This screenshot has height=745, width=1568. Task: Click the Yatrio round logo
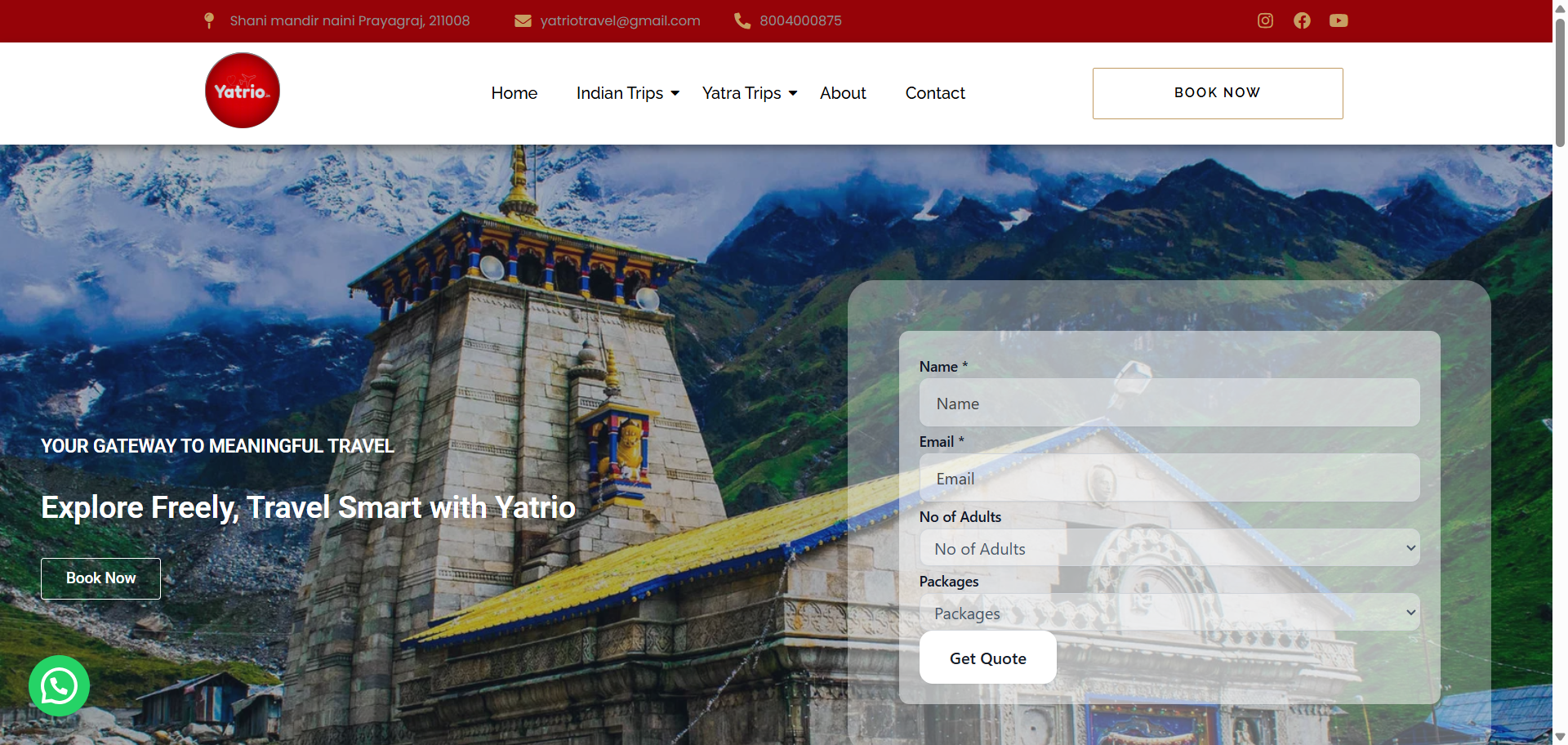pos(243,91)
